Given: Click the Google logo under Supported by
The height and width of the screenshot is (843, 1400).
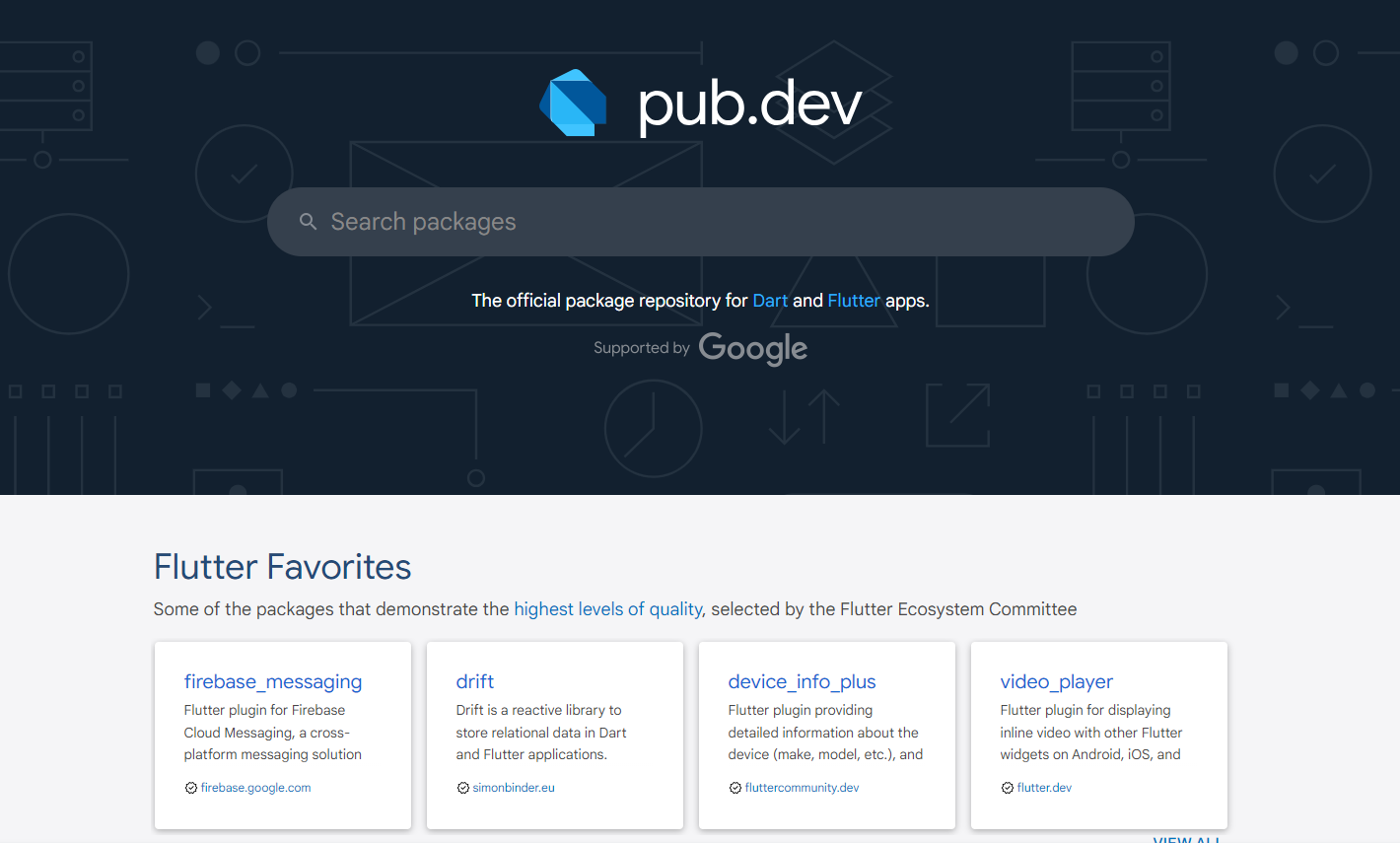Looking at the screenshot, I should click(x=753, y=348).
